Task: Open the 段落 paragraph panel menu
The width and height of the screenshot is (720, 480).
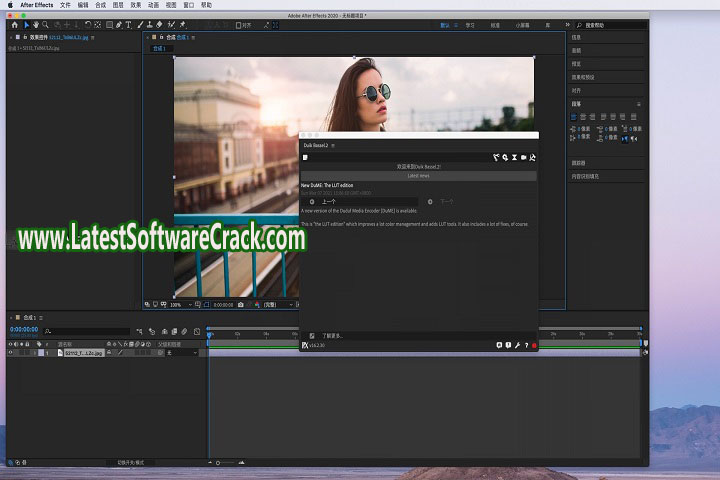Action: coord(638,104)
